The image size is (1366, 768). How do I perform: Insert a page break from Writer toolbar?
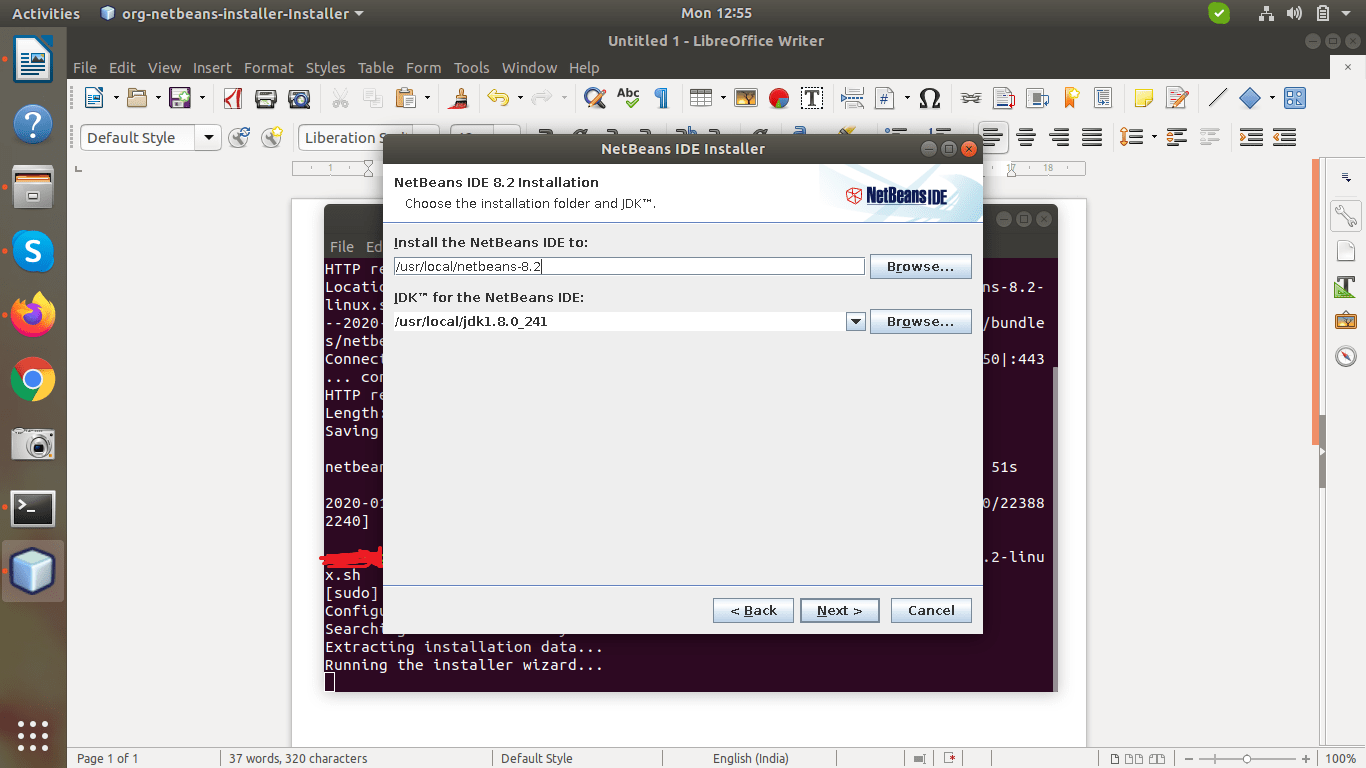point(853,98)
